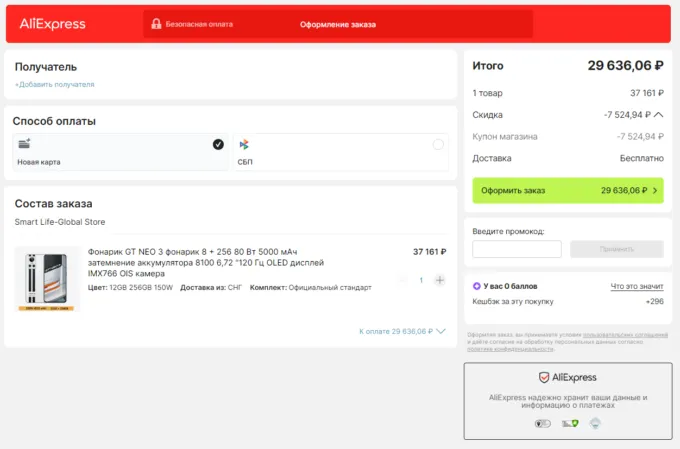Image resolution: width=680 pixels, height=449 pixels.
Task: Collapse the Скидка discount breakdown
Action: pos(658,114)
